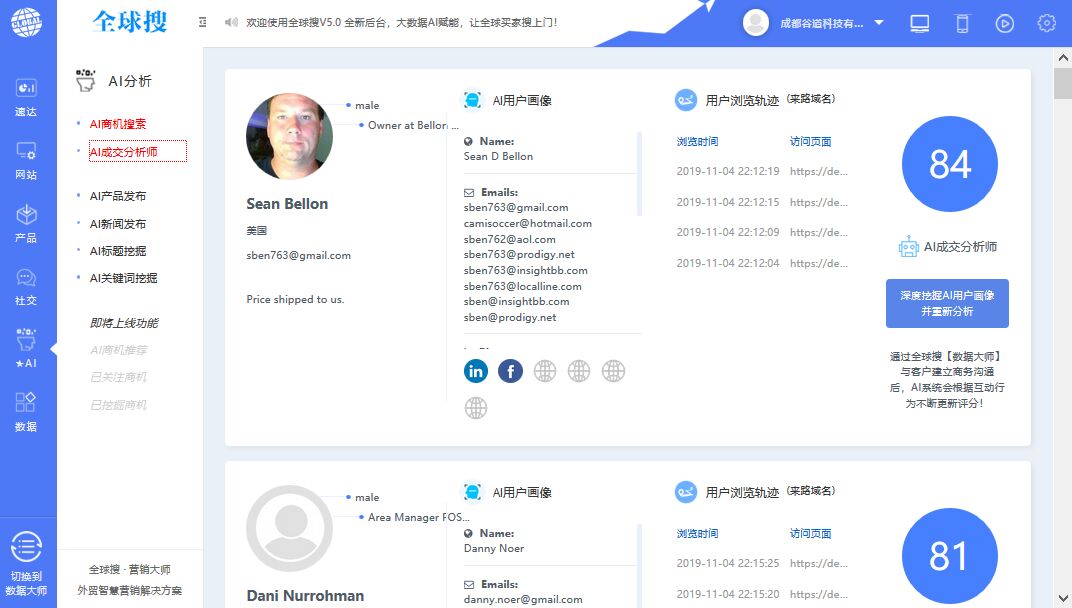Click the 深度挖掘AI用户画像开重新分析 button
Screen dimensions: 1072x608
946,302
